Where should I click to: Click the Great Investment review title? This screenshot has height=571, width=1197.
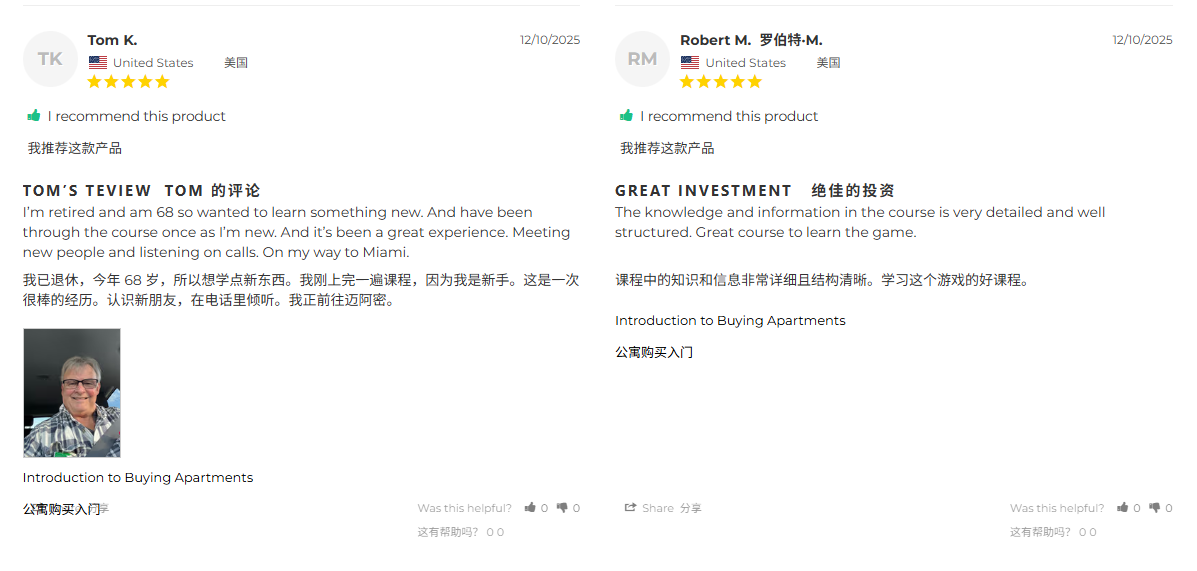coord(703,191)
